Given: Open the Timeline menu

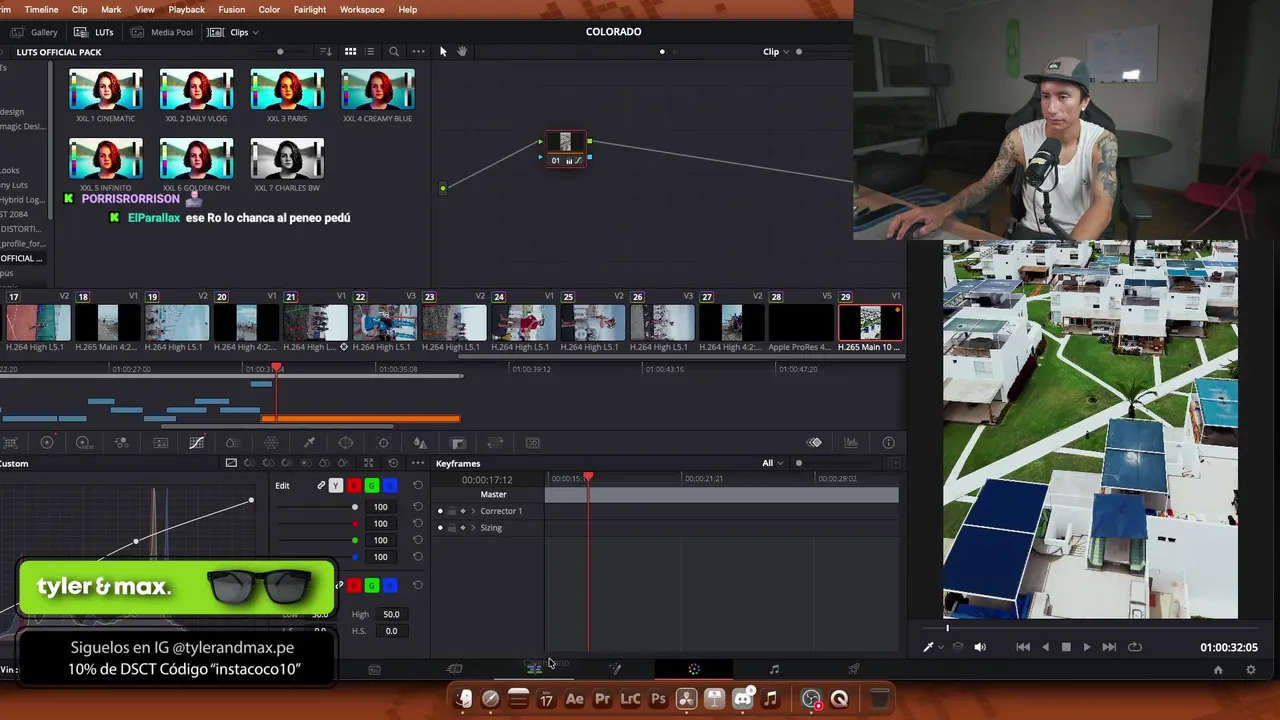Looking at the screenshot, I should tap(41, 9).
